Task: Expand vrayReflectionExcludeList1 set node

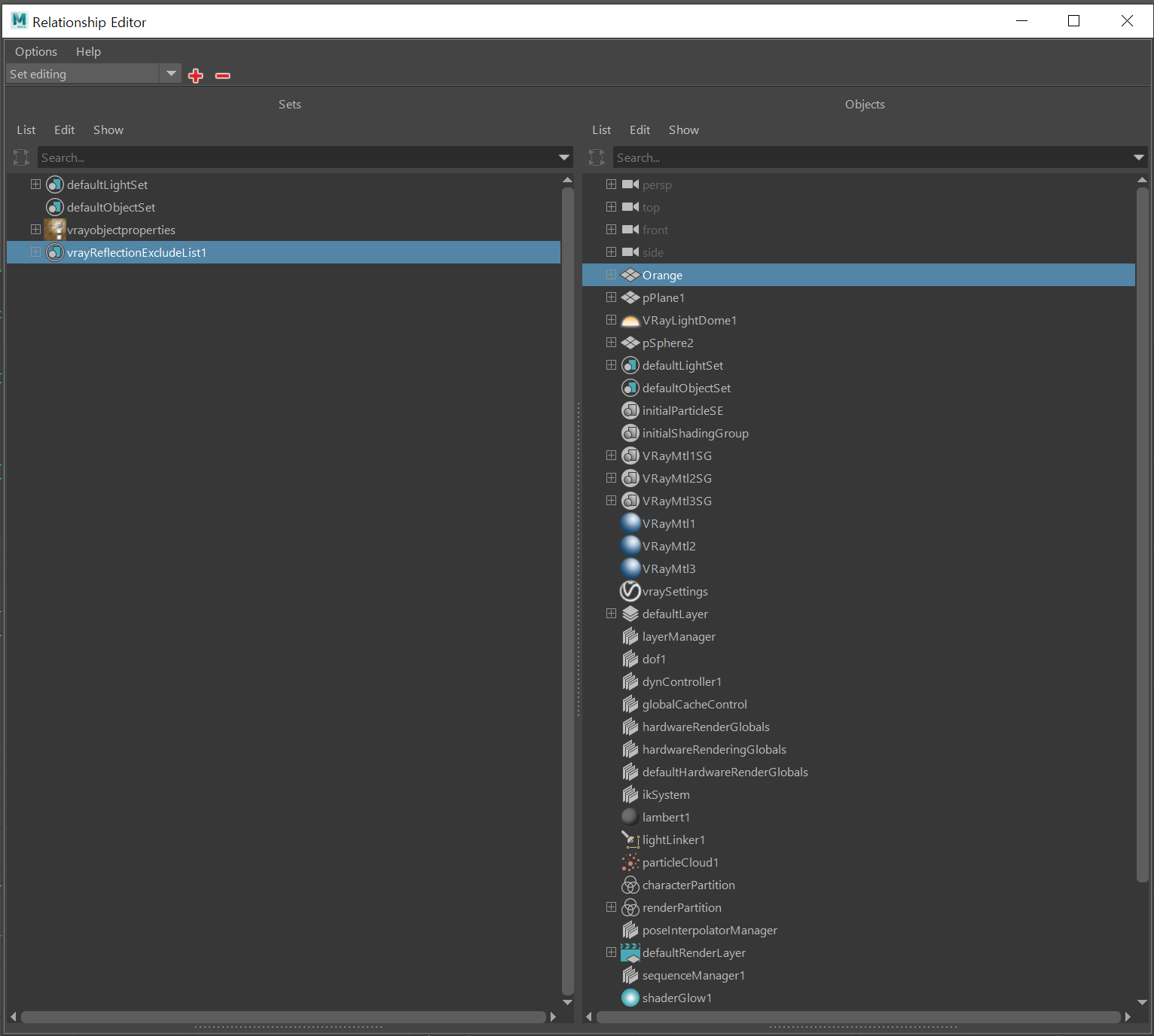Action: [x=35, y=251]
